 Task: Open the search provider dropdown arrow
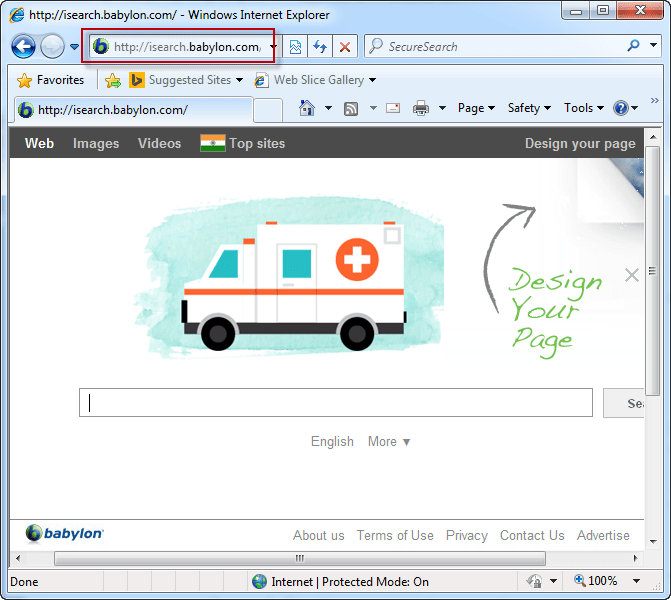(653, 45)
